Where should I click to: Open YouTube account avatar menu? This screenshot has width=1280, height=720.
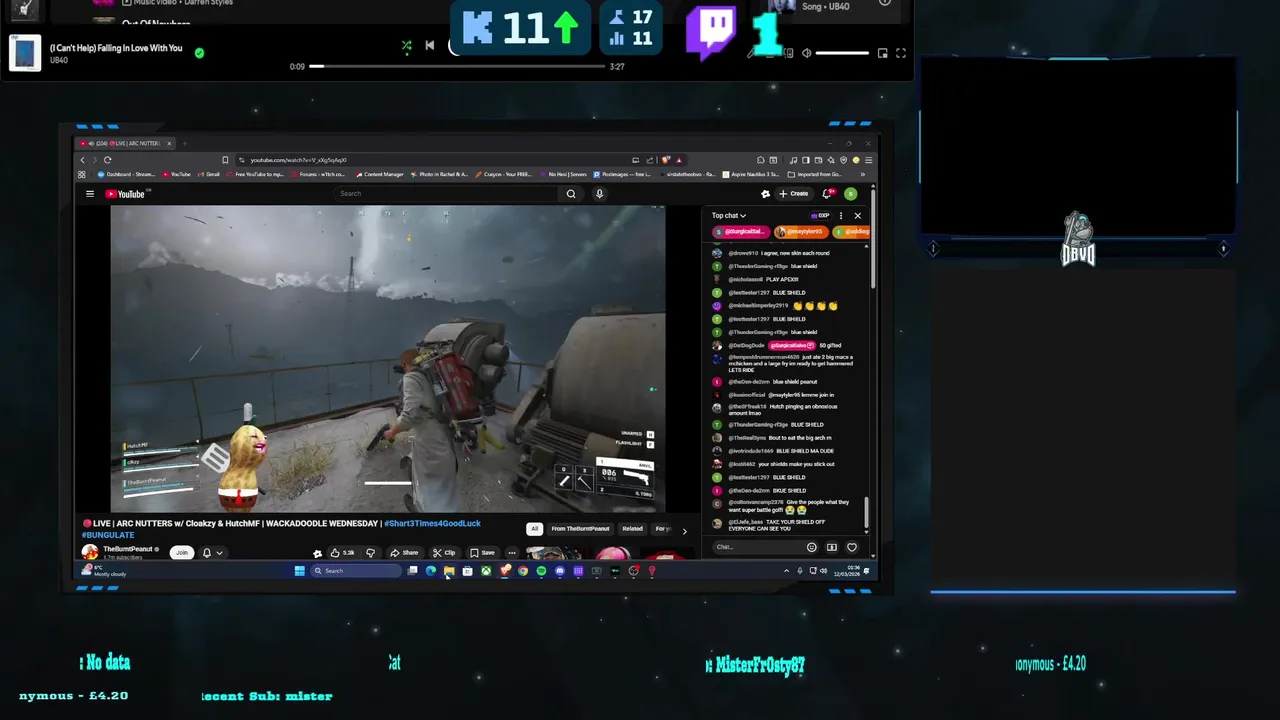[850, 194]
